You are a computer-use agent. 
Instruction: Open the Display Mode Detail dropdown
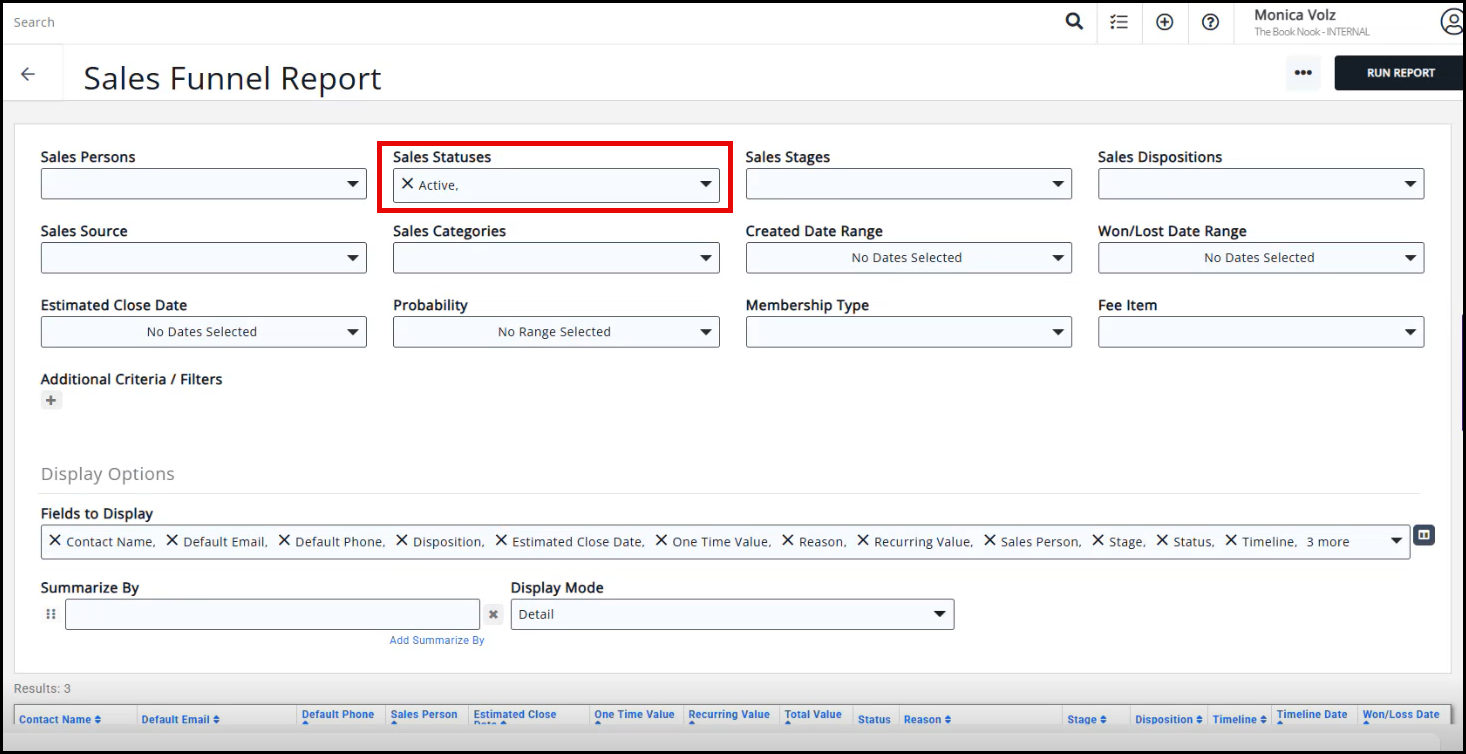pyautogui.click(x=732, y=614)
